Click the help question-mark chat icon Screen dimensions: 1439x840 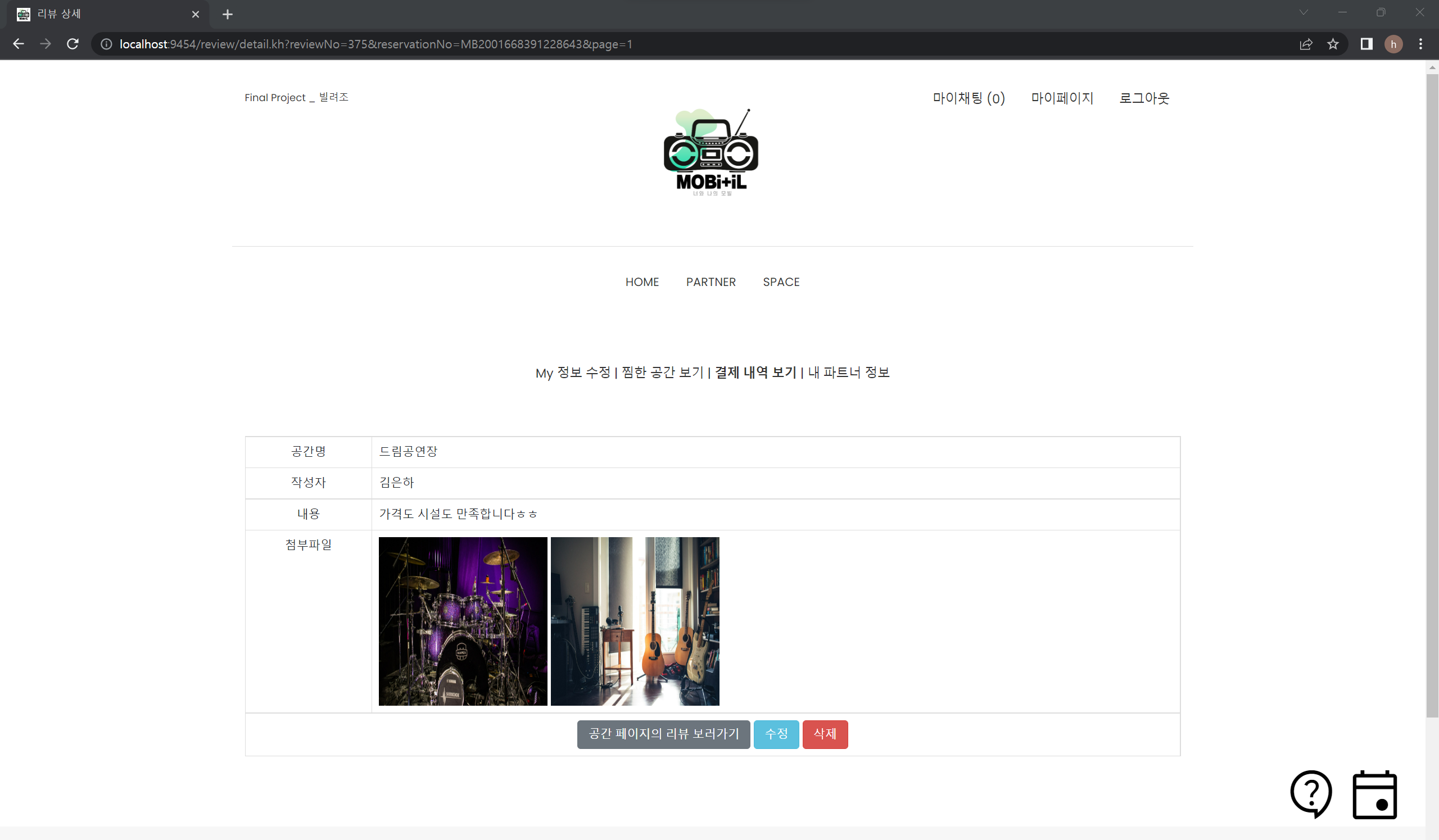(1310, 793)
